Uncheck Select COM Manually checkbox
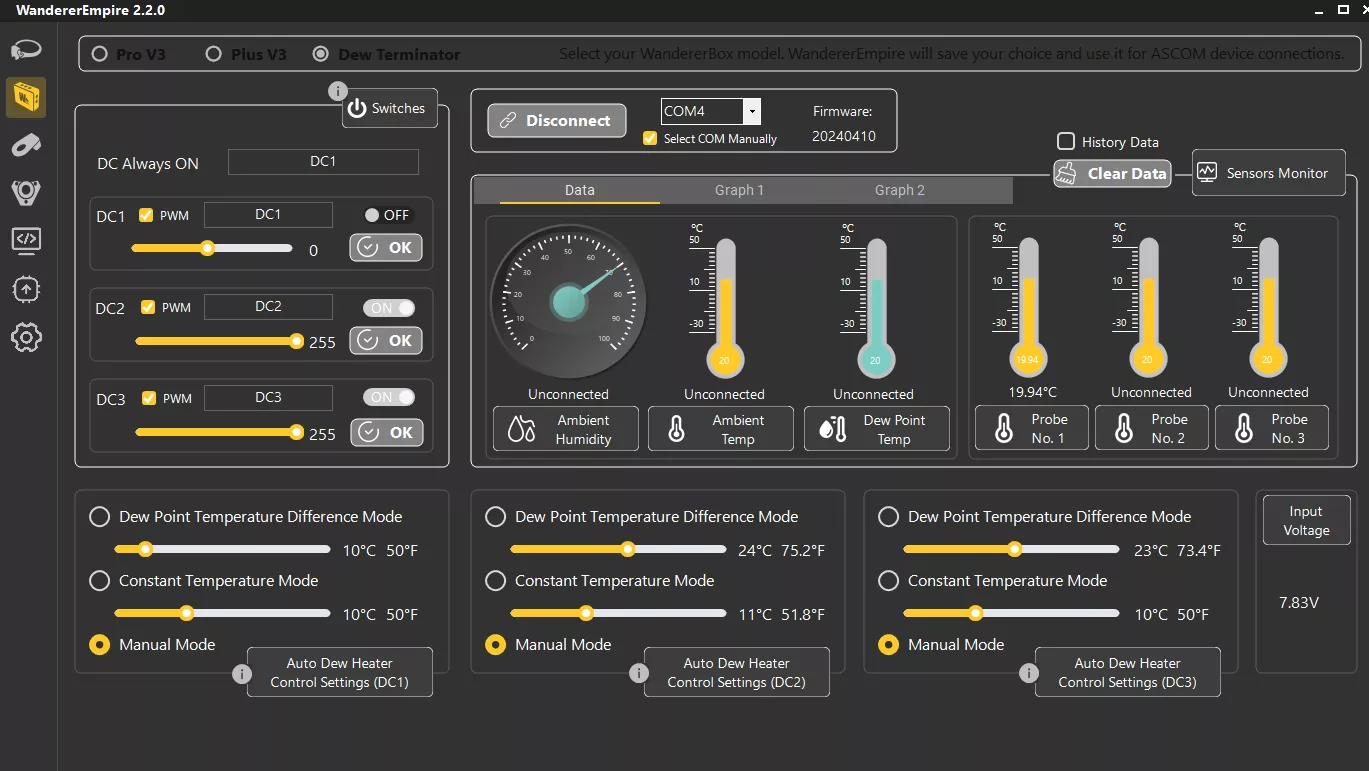 click(x=650, y=139)
